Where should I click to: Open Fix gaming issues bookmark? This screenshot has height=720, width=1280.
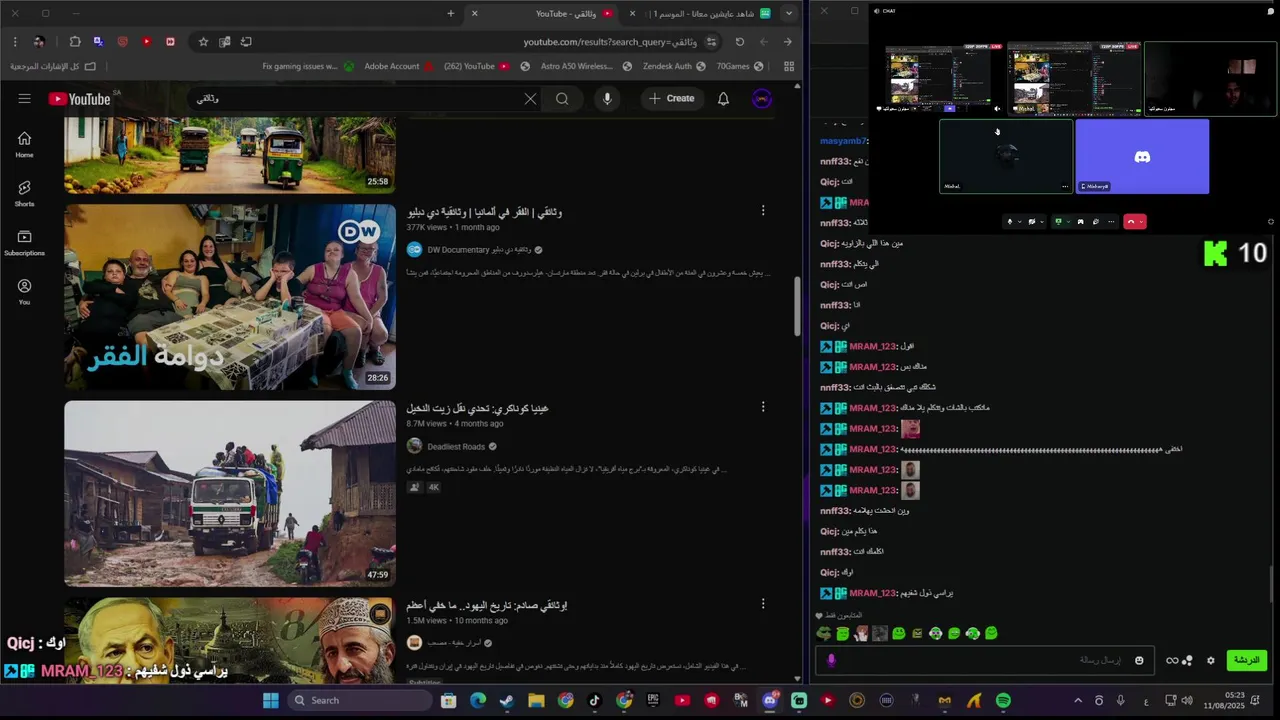pos(307,66)
